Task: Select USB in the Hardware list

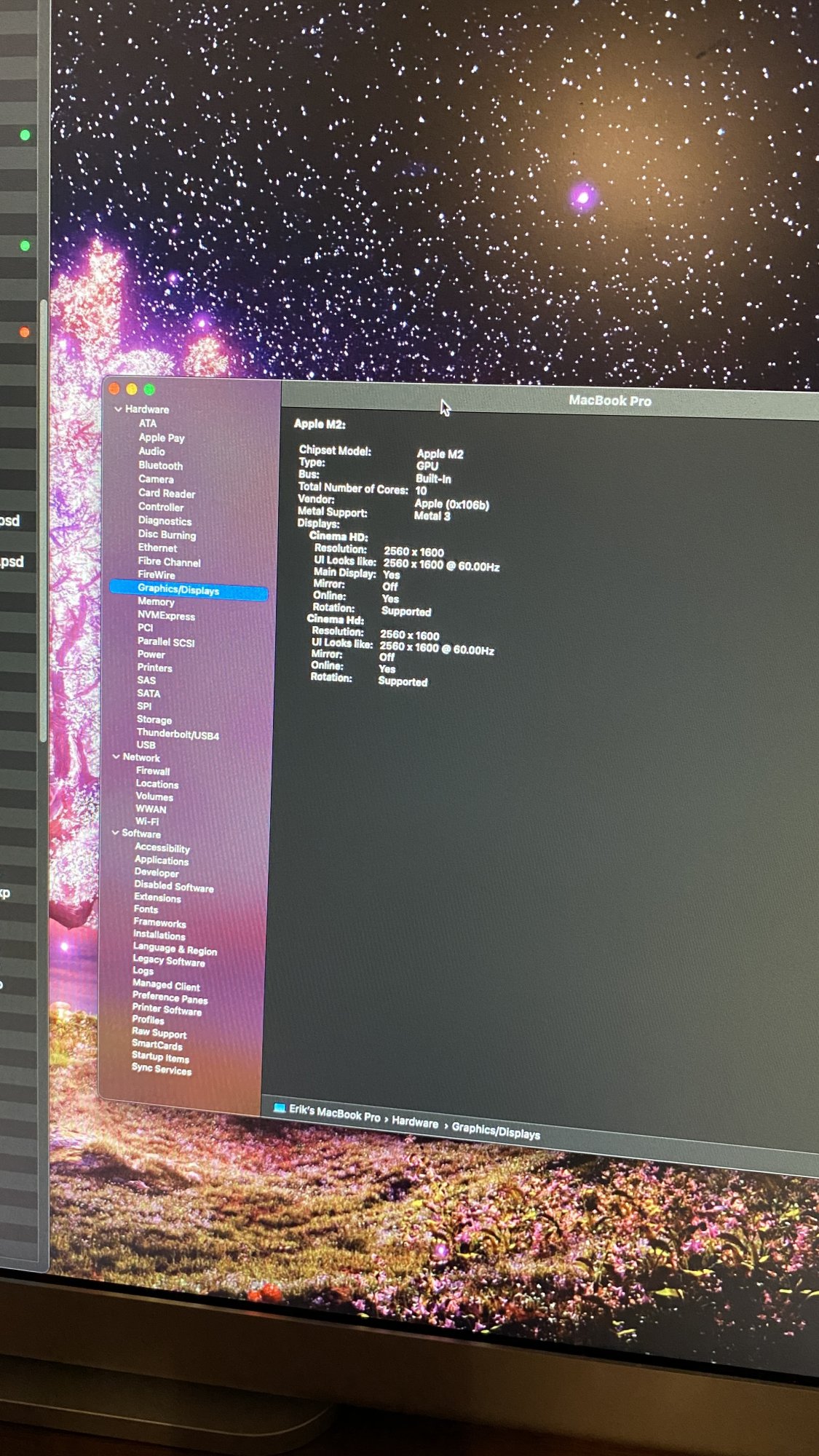Action: pos(146,745)
